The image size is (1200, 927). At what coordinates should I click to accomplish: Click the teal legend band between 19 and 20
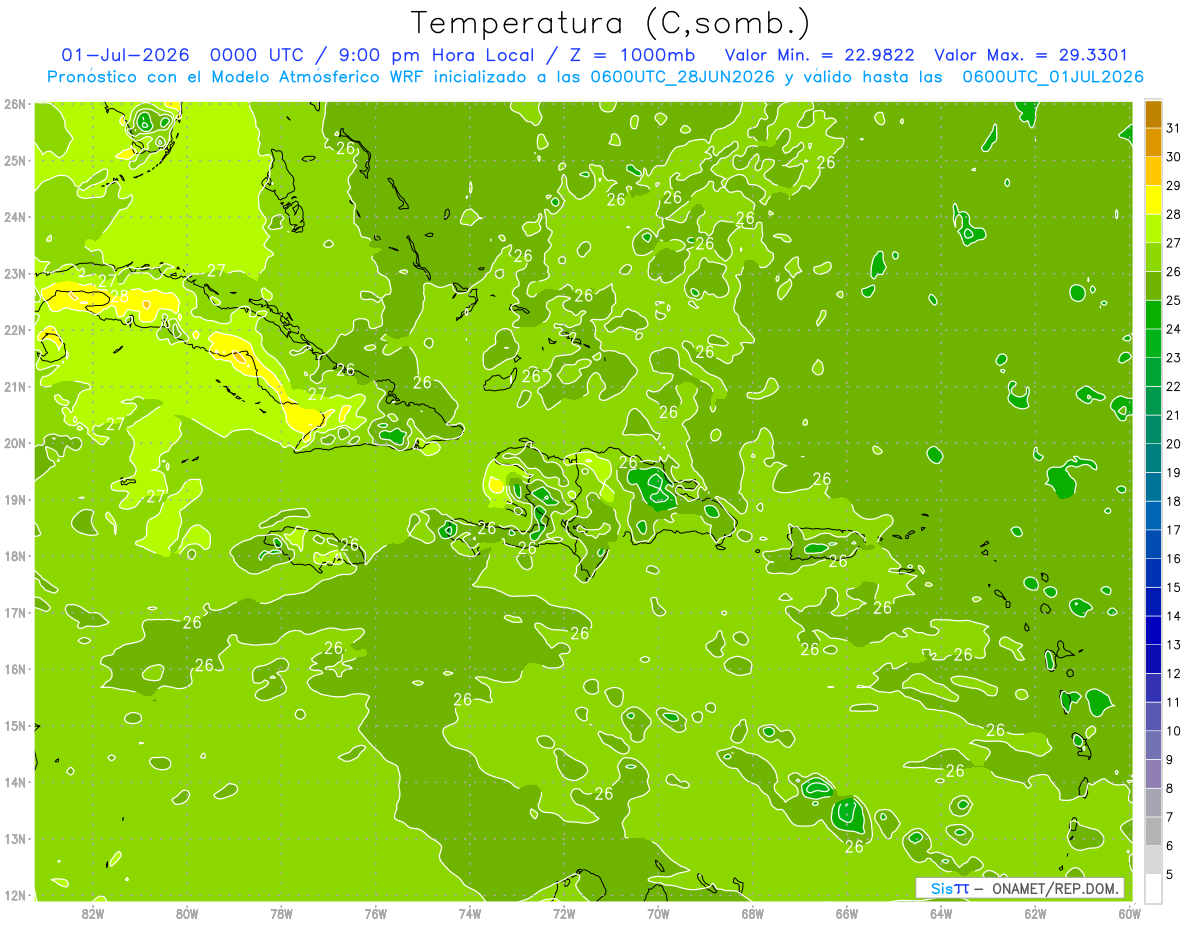pos(1153,458)
